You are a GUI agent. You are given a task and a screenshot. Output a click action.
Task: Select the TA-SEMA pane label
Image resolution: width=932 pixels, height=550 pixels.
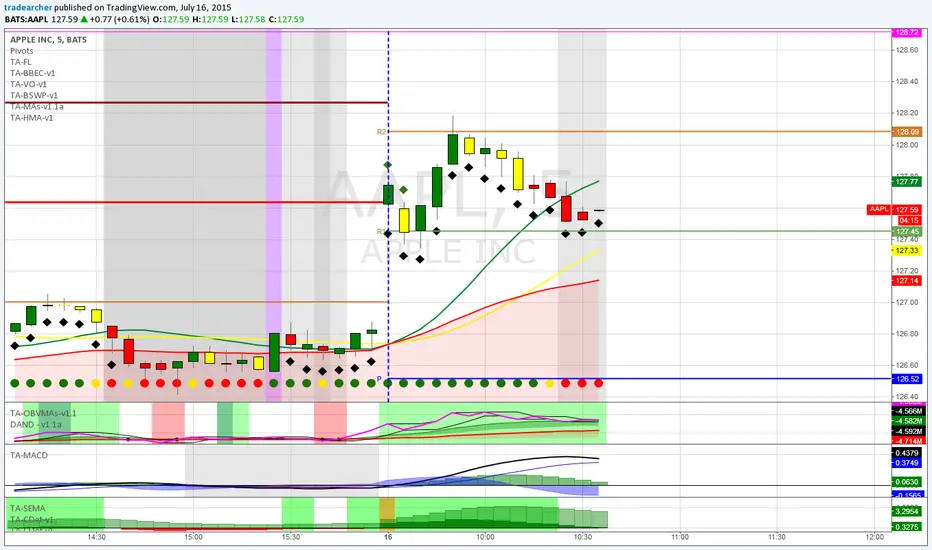pos(27,508)
